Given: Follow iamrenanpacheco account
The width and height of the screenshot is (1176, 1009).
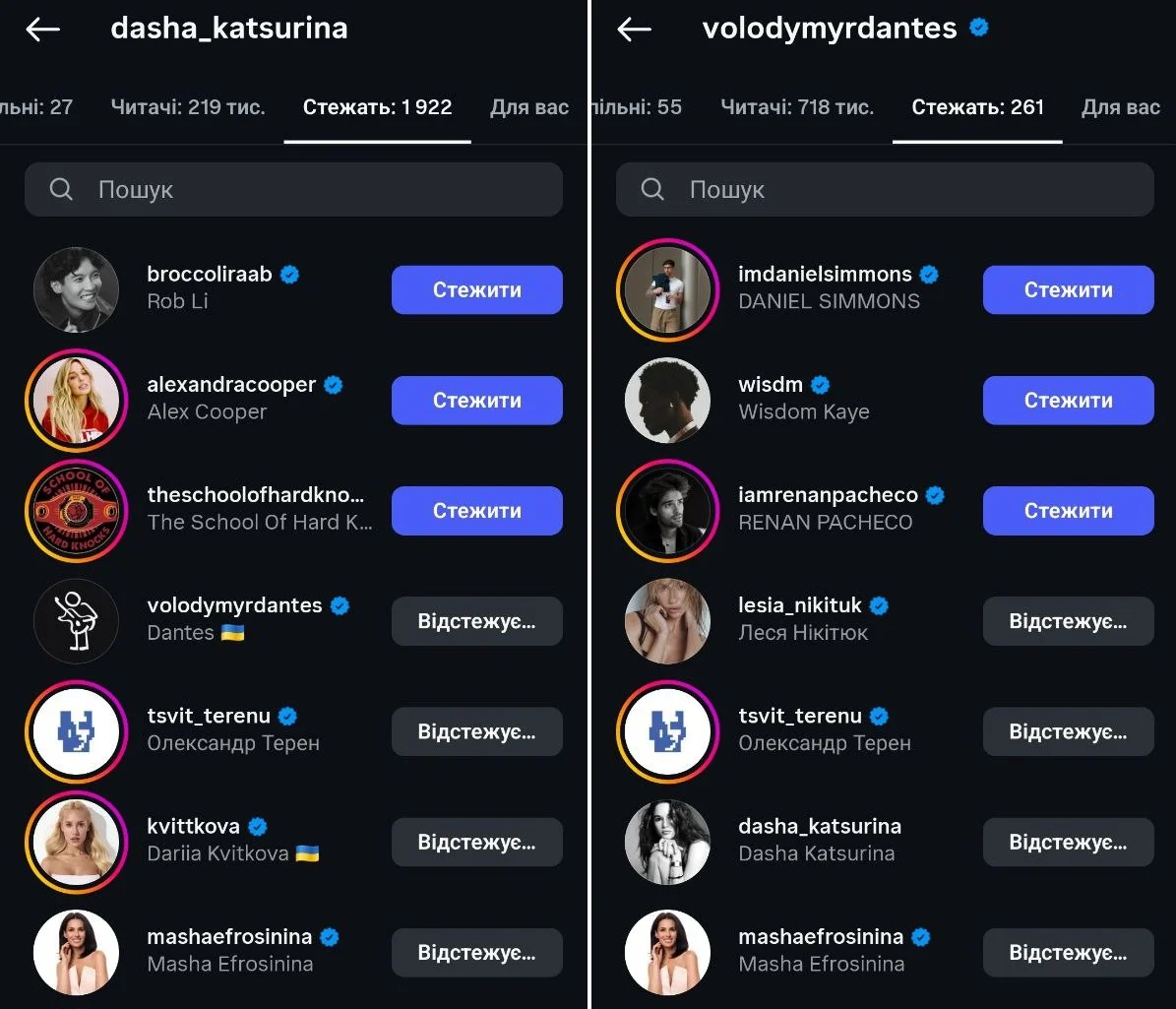Looking at the screenshot, I should pyautogui.click(x=1068, y=510).
